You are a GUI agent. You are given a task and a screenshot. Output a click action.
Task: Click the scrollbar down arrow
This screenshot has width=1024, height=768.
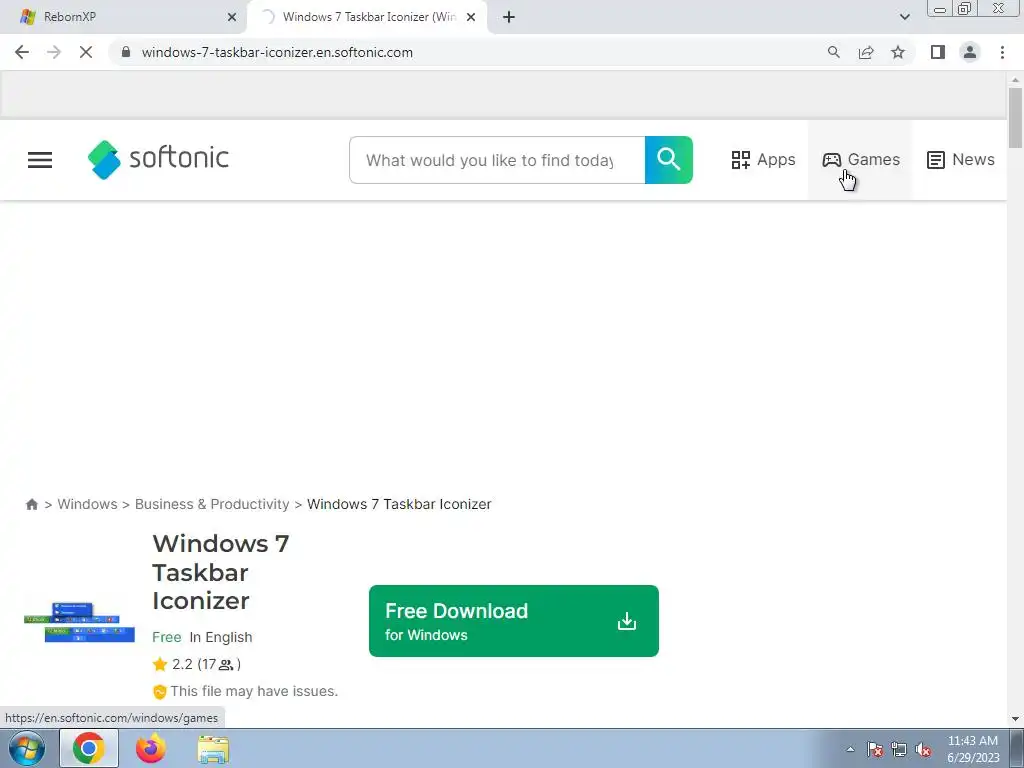point(1015,719)
